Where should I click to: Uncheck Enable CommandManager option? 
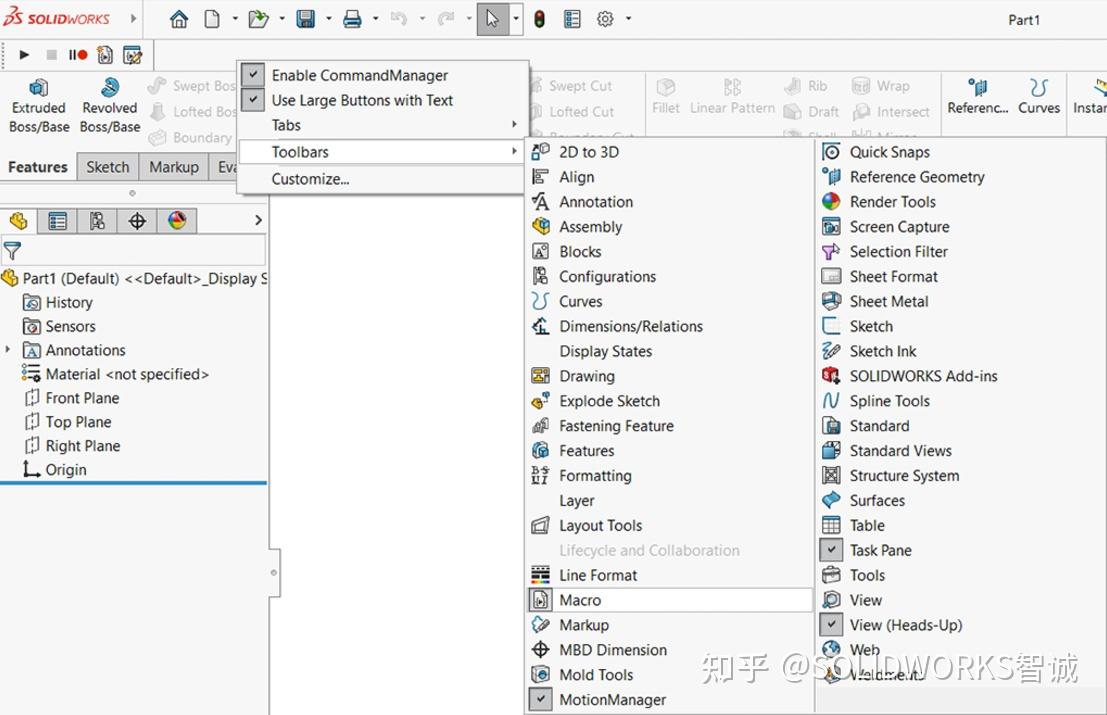coord(360,75)
